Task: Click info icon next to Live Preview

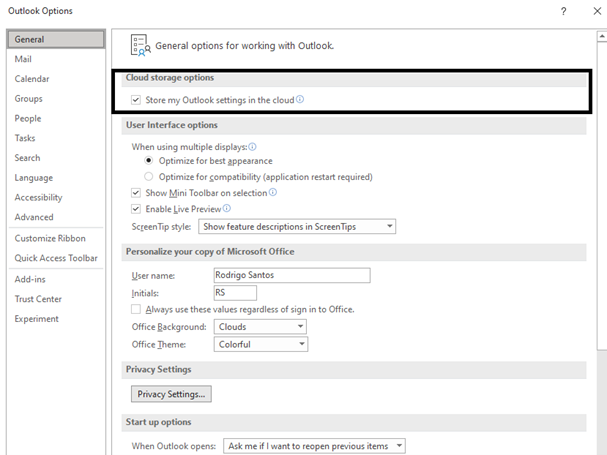Action: click(227, 208)
